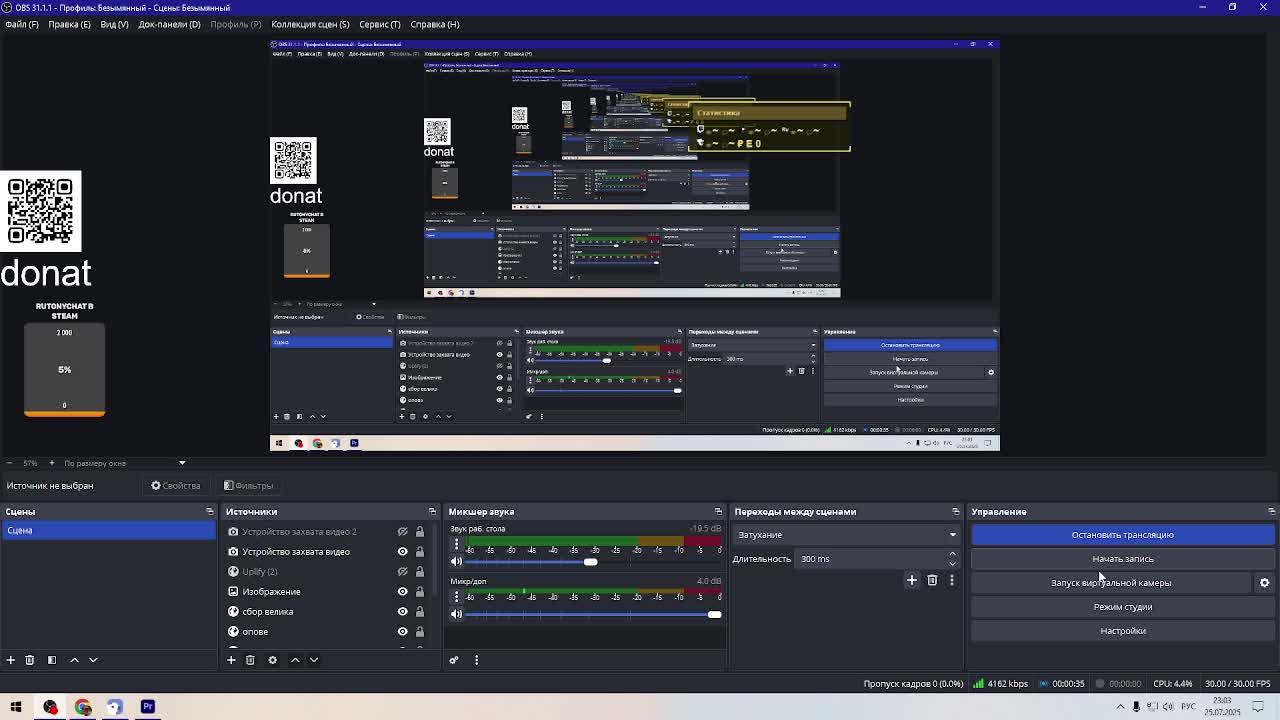Open source properties gear in Источники toolbar
The width and height of the screenshot is (1280, 720).
click(272, 660)
